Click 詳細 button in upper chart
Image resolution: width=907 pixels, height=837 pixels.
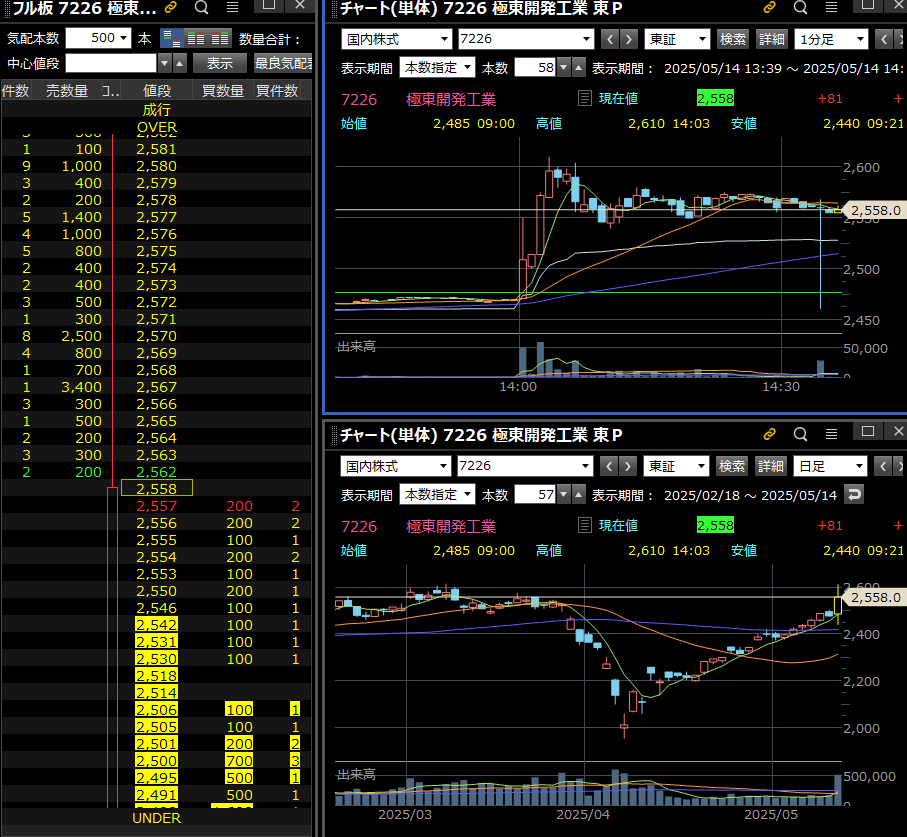[772, 39]
